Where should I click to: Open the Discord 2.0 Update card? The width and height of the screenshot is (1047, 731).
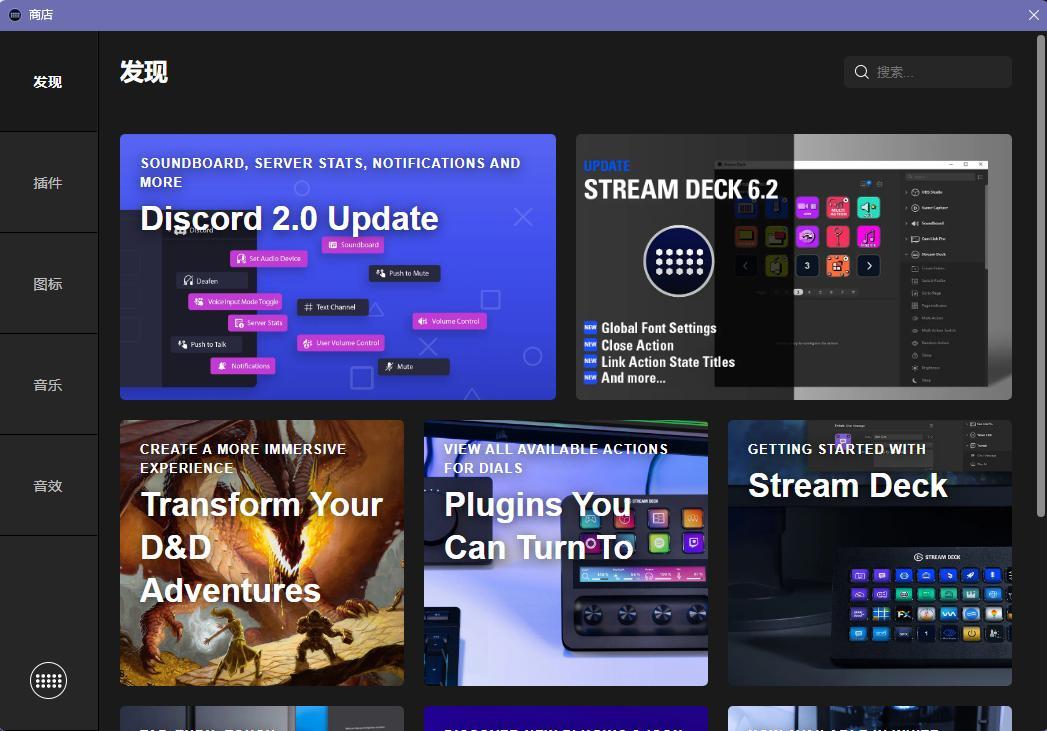(x=338, y=267)
